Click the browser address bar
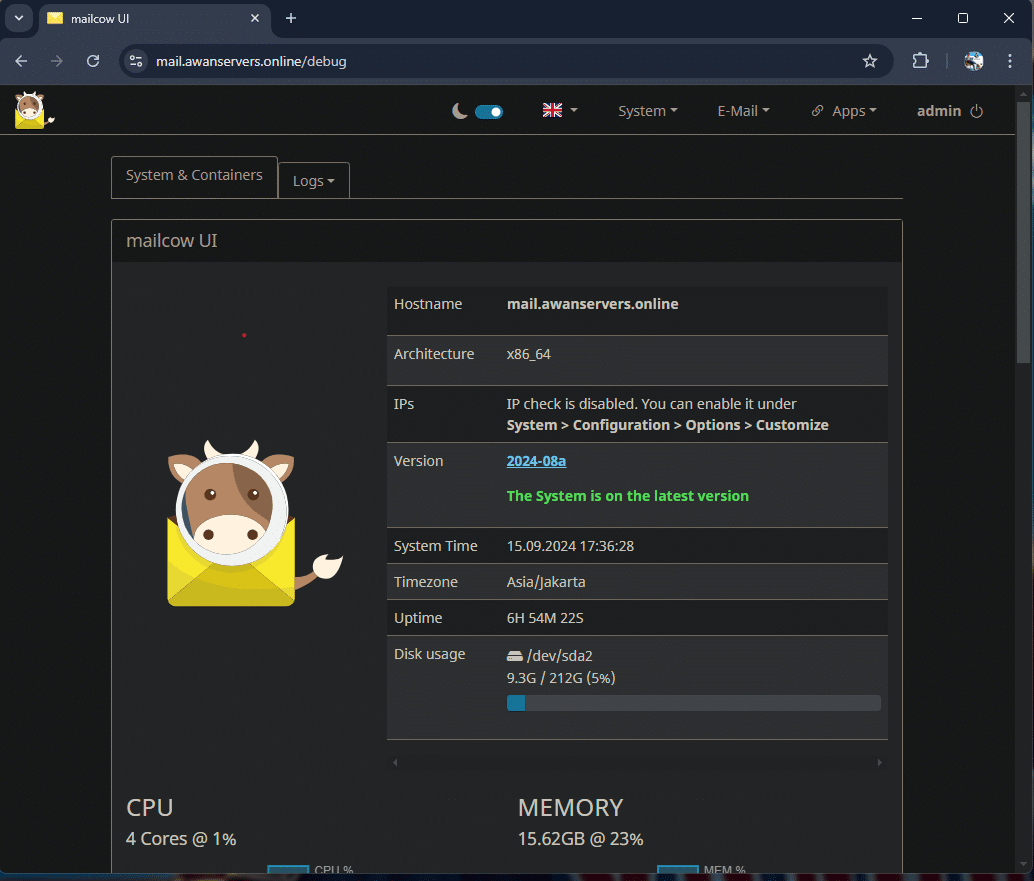The width and height of the screenshot is (1034, 881). 400,61
